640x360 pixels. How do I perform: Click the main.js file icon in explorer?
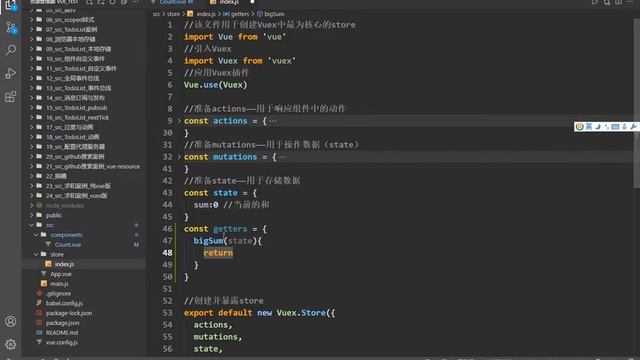pos(44,284)
